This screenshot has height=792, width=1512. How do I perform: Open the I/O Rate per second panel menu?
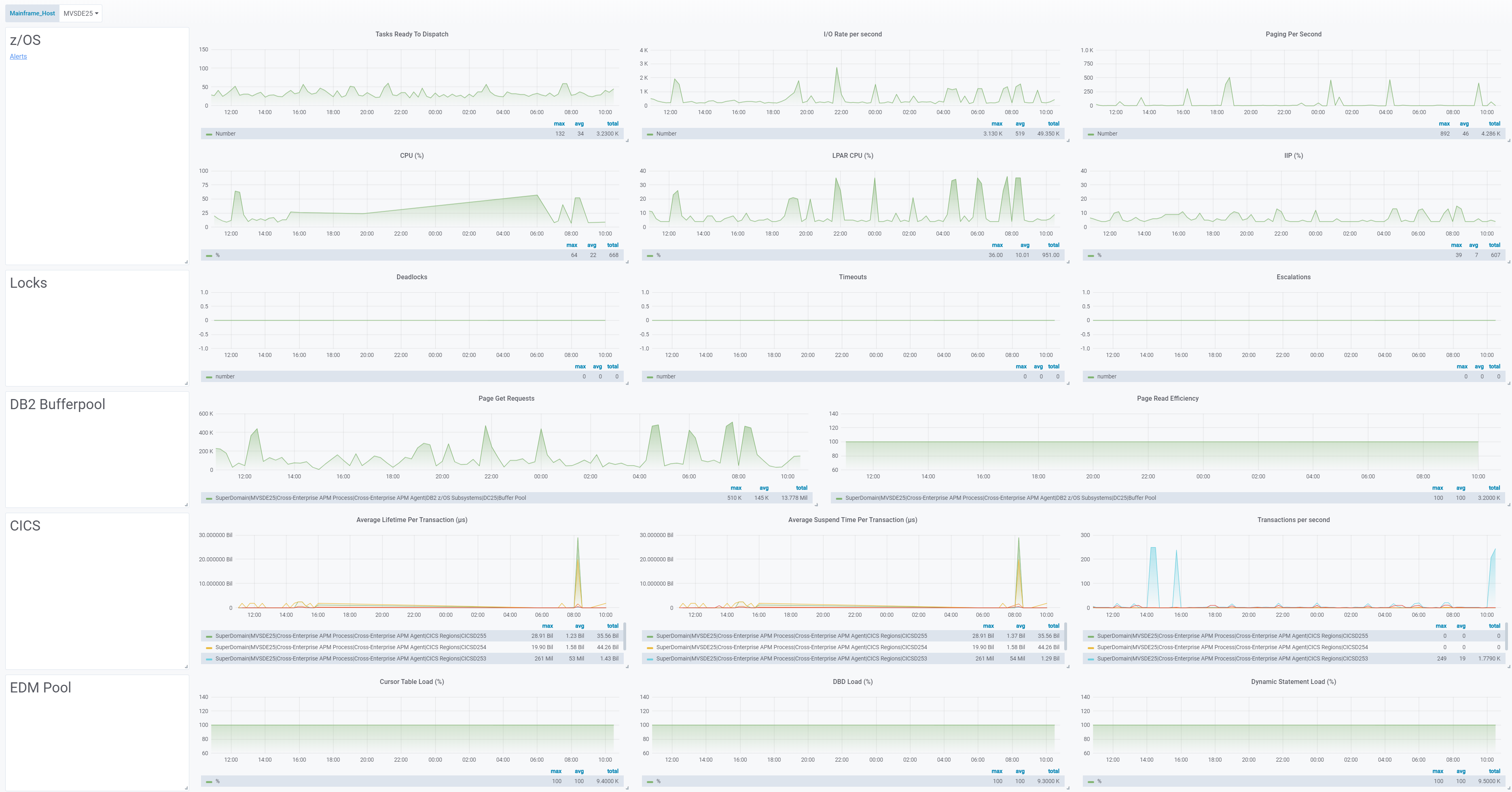pos(852,34)
